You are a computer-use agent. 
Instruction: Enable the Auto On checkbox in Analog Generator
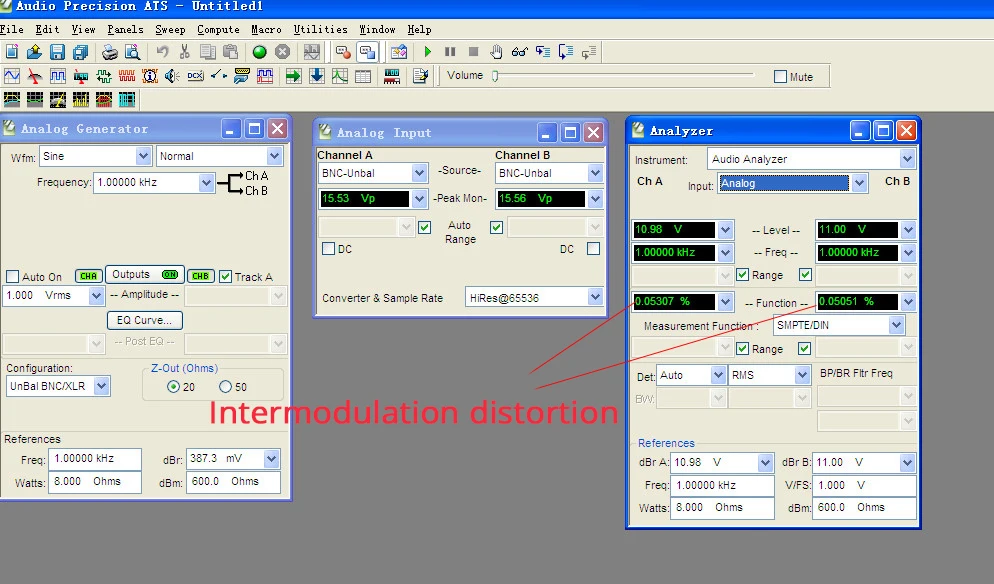click(x=13, y=276)
